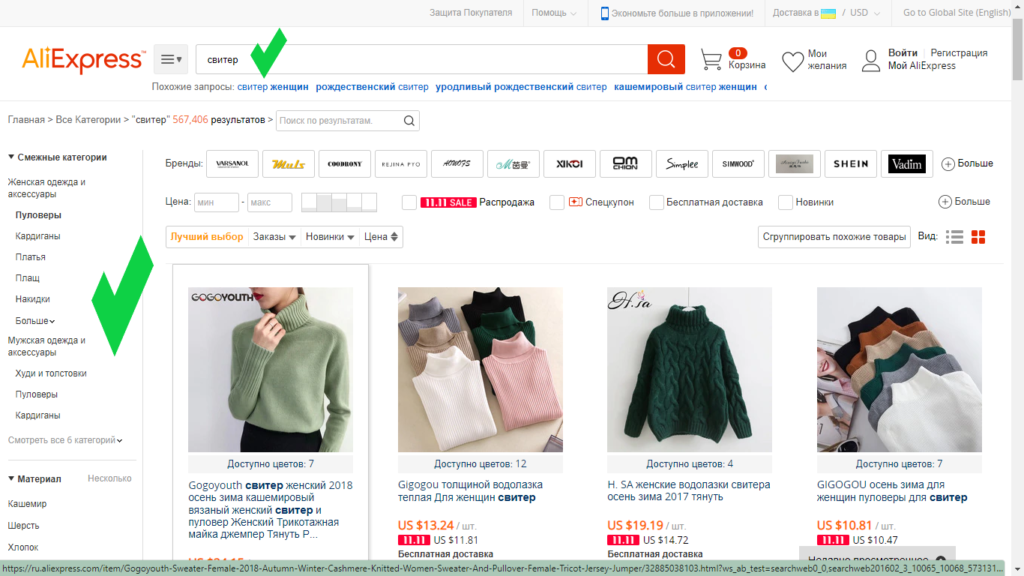This screenshot has height=576, width=1024.
Task: Click the minimum price input field
Action: (216, 202)
